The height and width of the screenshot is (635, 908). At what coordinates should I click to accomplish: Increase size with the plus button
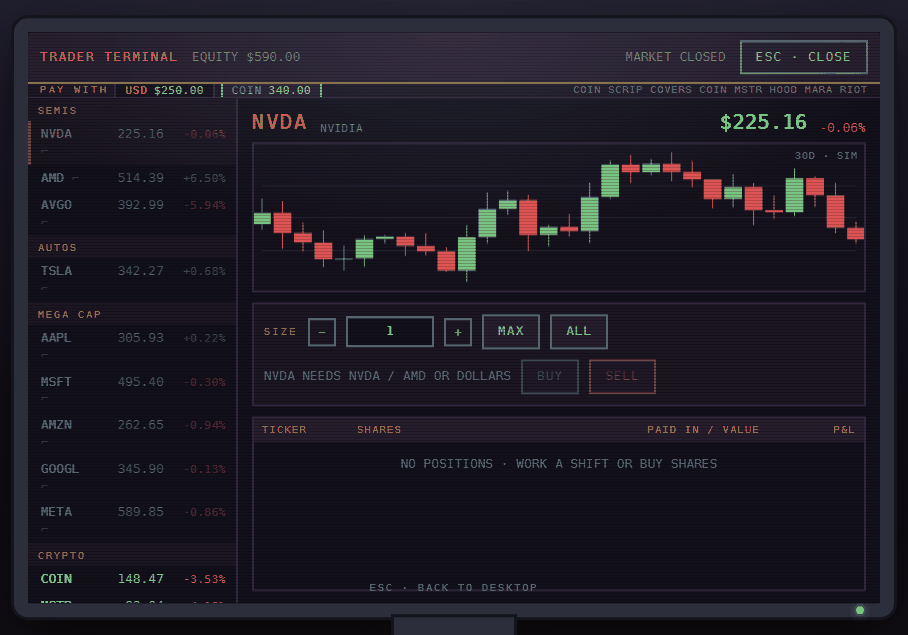(x=457, y=332)
